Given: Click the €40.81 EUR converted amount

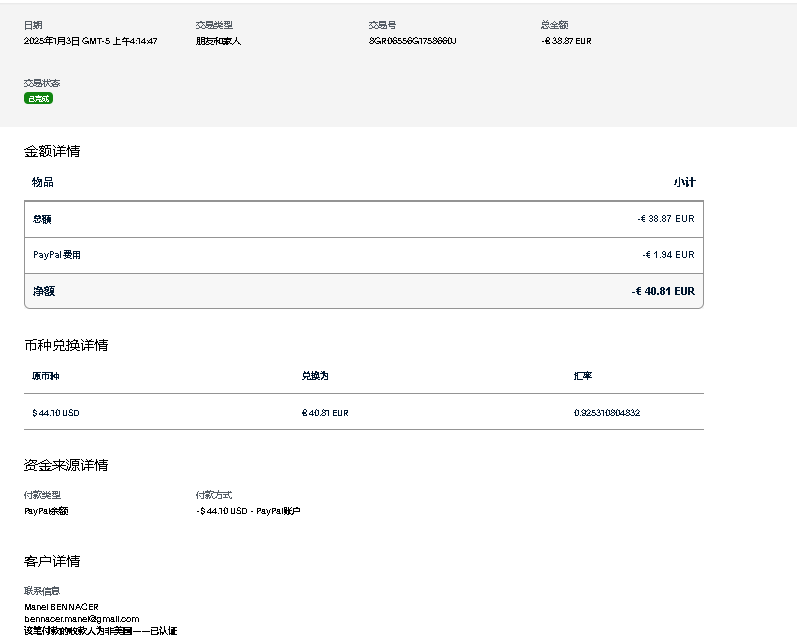Looking at the screenshot, I should (x=325, y=413).
